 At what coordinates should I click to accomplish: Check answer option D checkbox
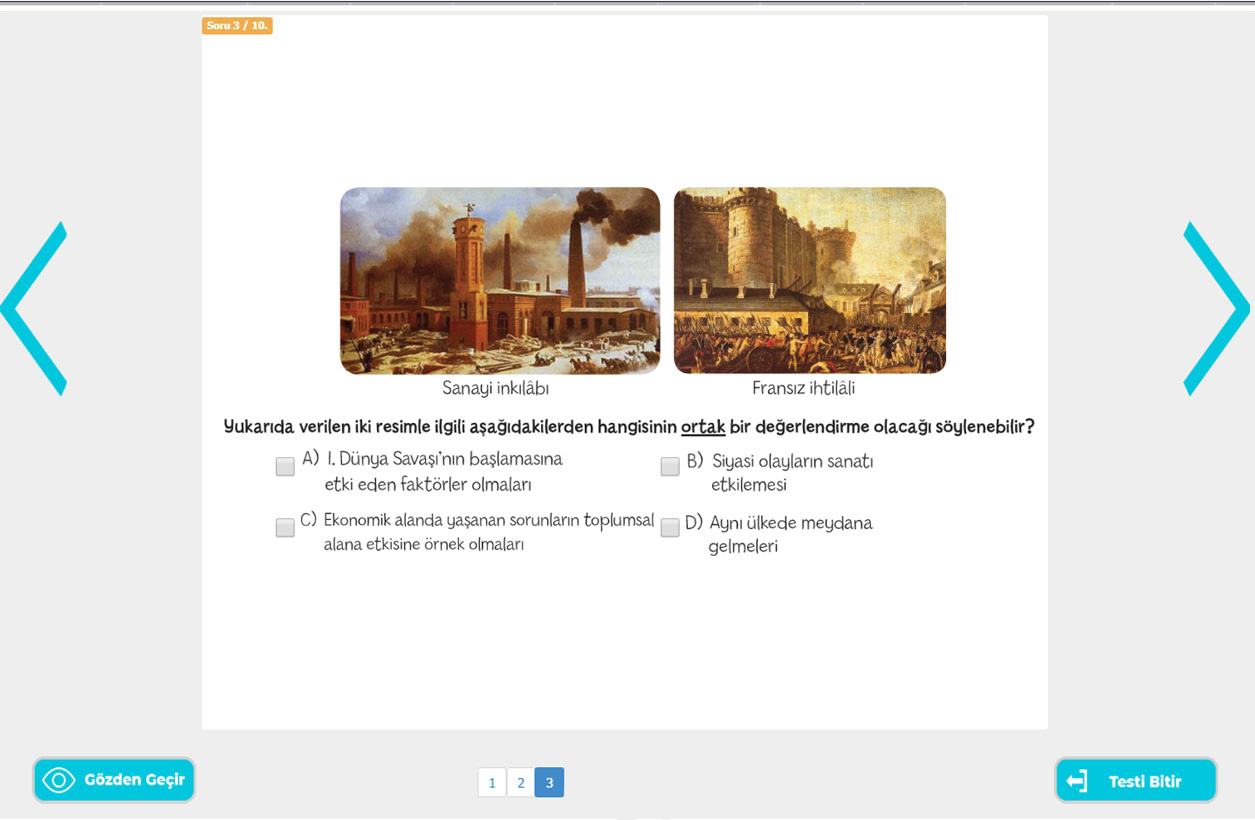tap(670, 527)
